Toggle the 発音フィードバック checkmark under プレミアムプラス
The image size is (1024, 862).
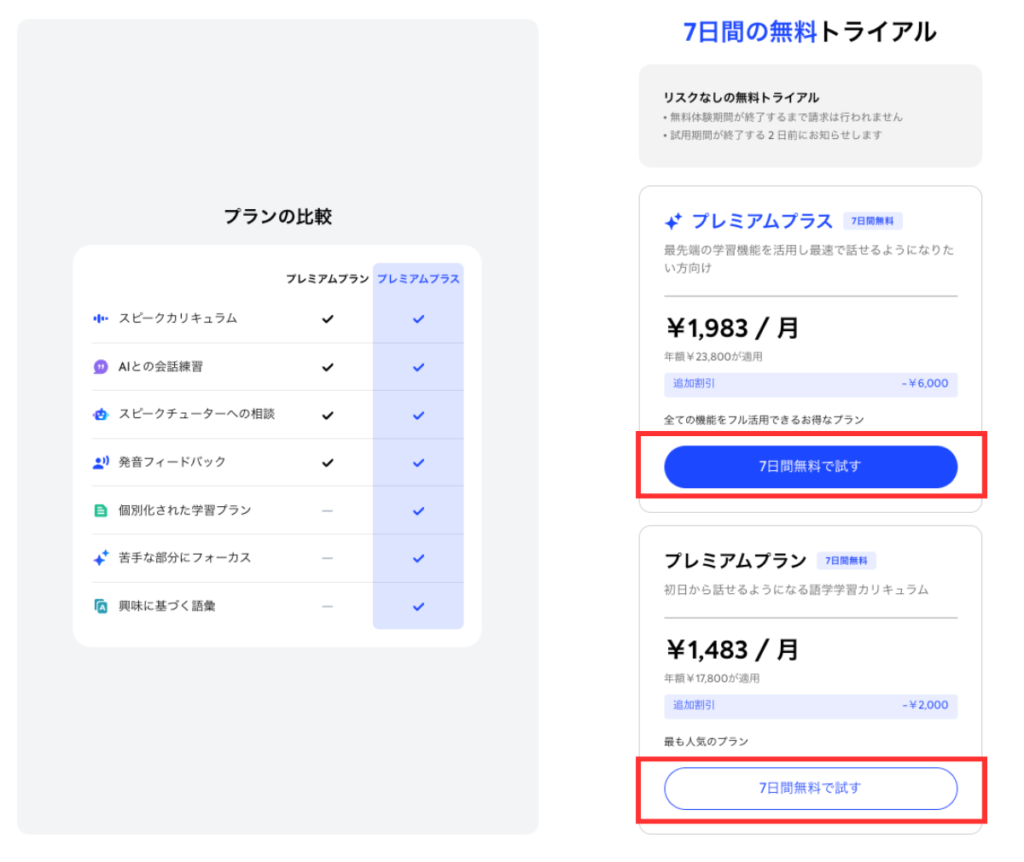tap(417, 462)
